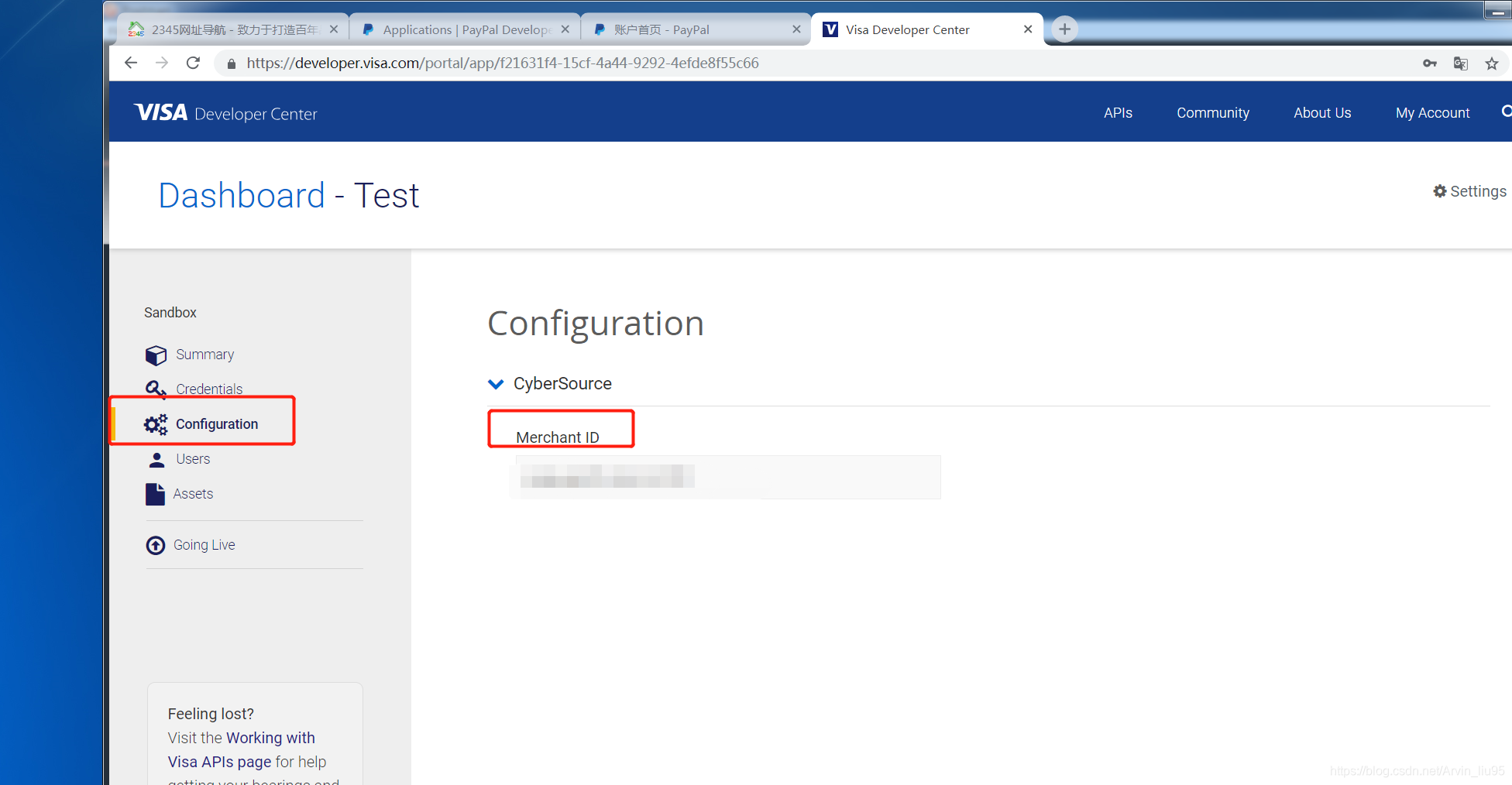The image size is (1512, 785).
Task: Open a new browser tab
Action: point(1065,29)
